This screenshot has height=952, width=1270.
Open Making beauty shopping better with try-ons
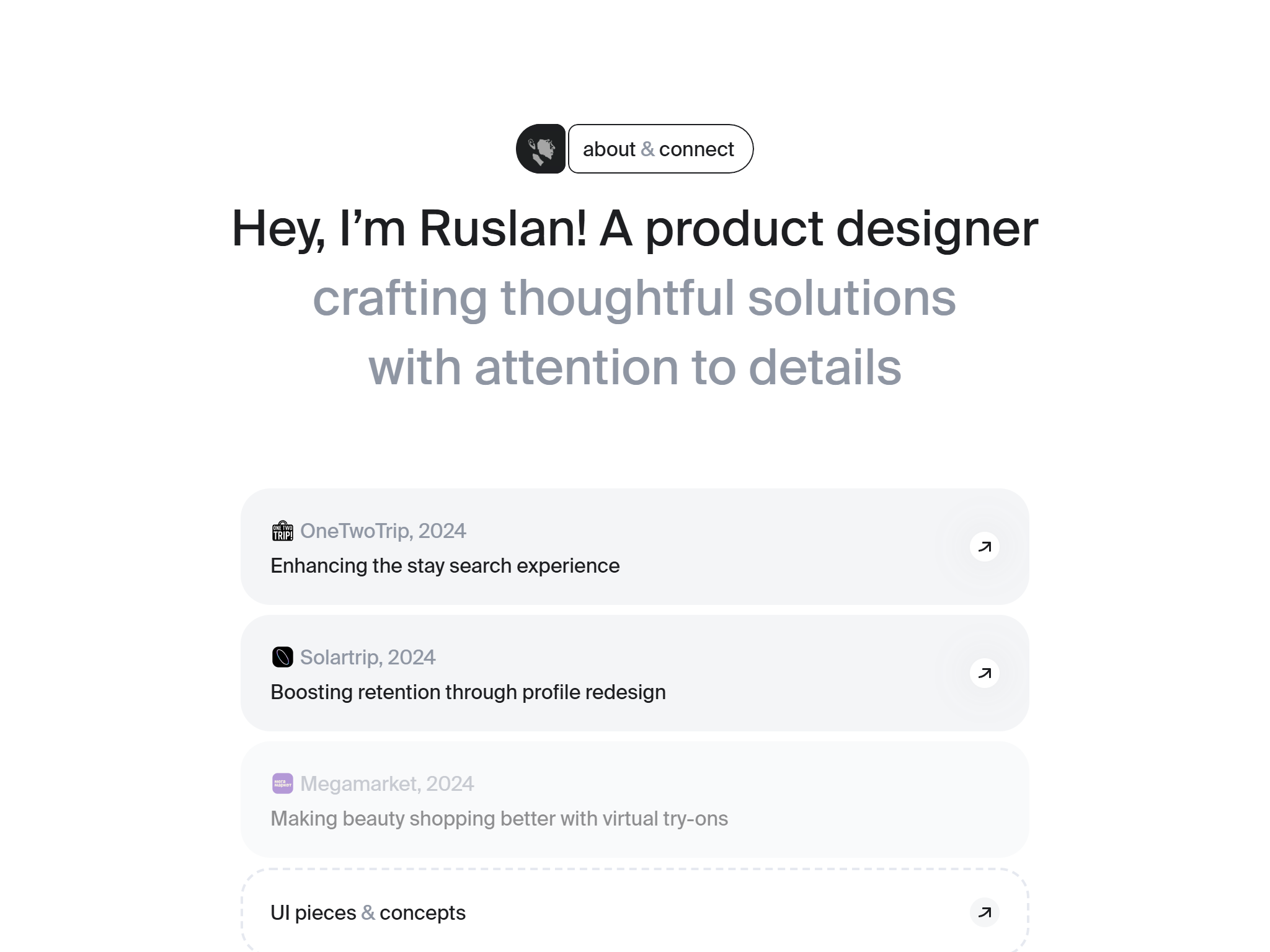pyautogui.click(x=499, y=819)
